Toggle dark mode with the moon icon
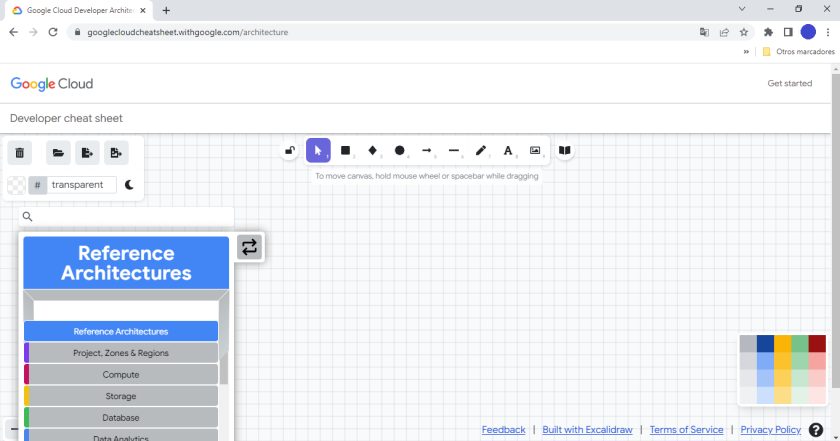840x441 pixels. (x=129, y=185)
